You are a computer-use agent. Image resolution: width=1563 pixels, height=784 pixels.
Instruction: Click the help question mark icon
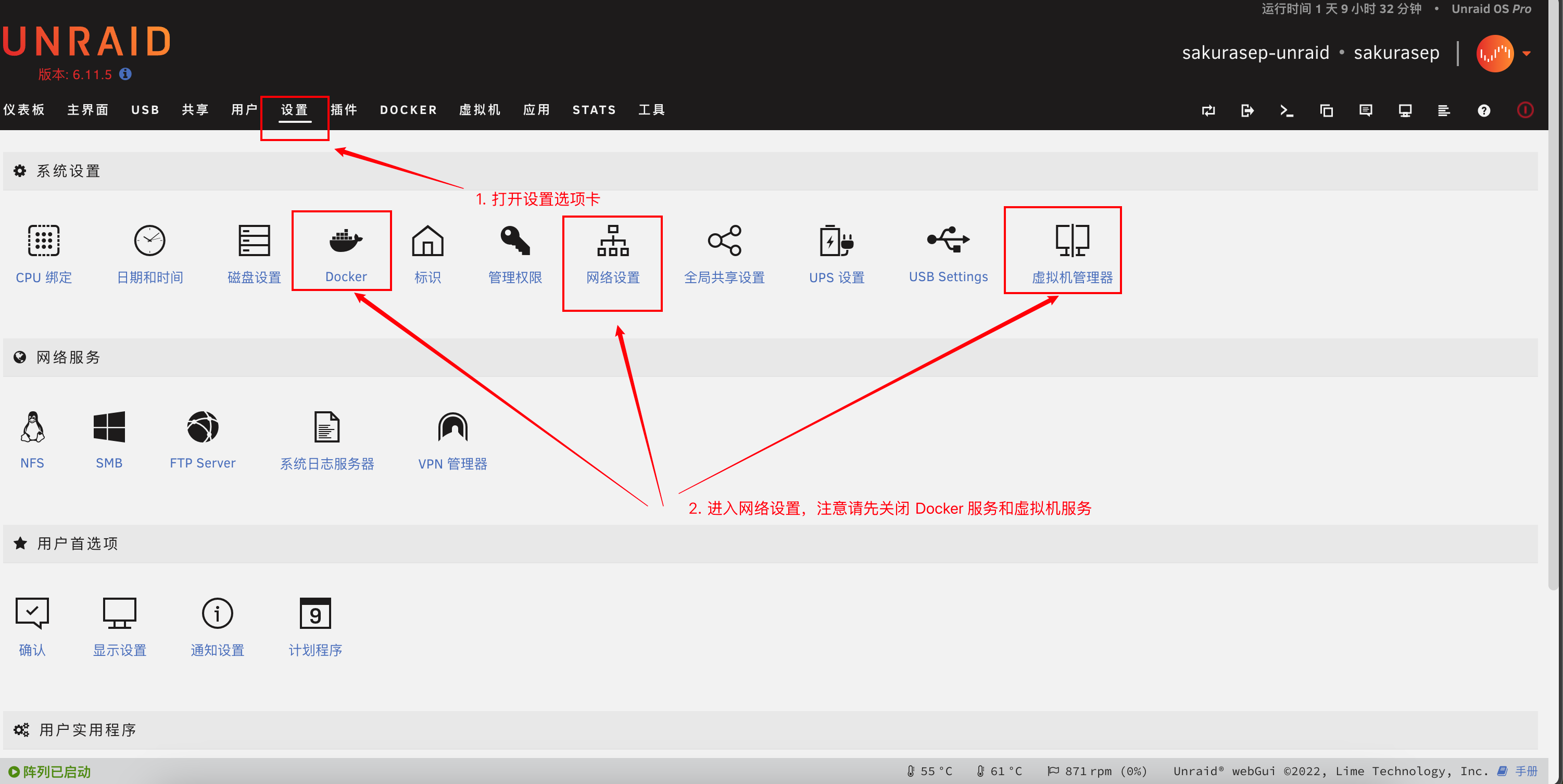pos(1483,110)
